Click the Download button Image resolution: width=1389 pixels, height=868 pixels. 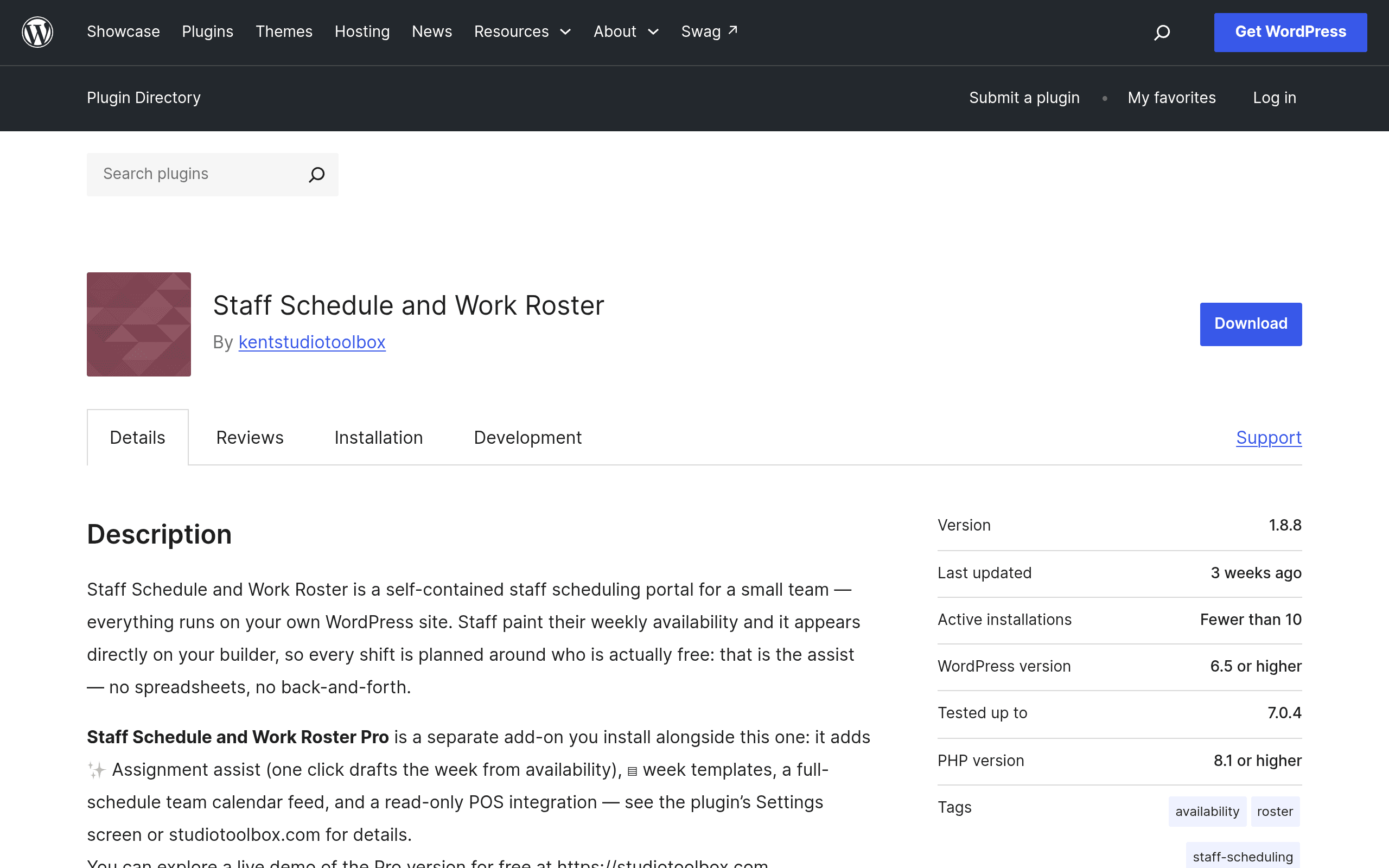[x=1251, y=324]
